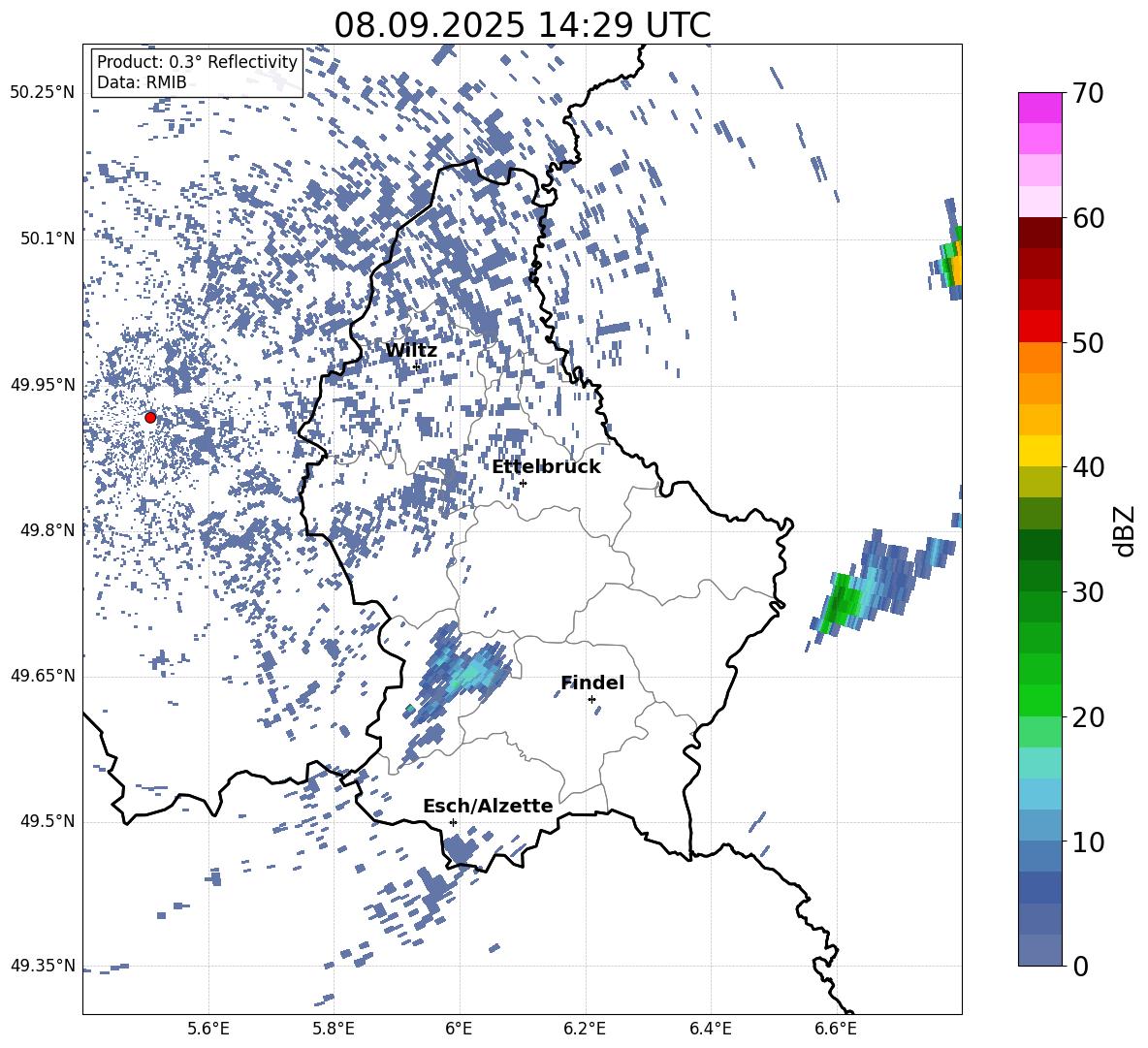Click the title 08.09.2025 14:29 UTC
This screenshot has height=1048, width=1148.
522,25
